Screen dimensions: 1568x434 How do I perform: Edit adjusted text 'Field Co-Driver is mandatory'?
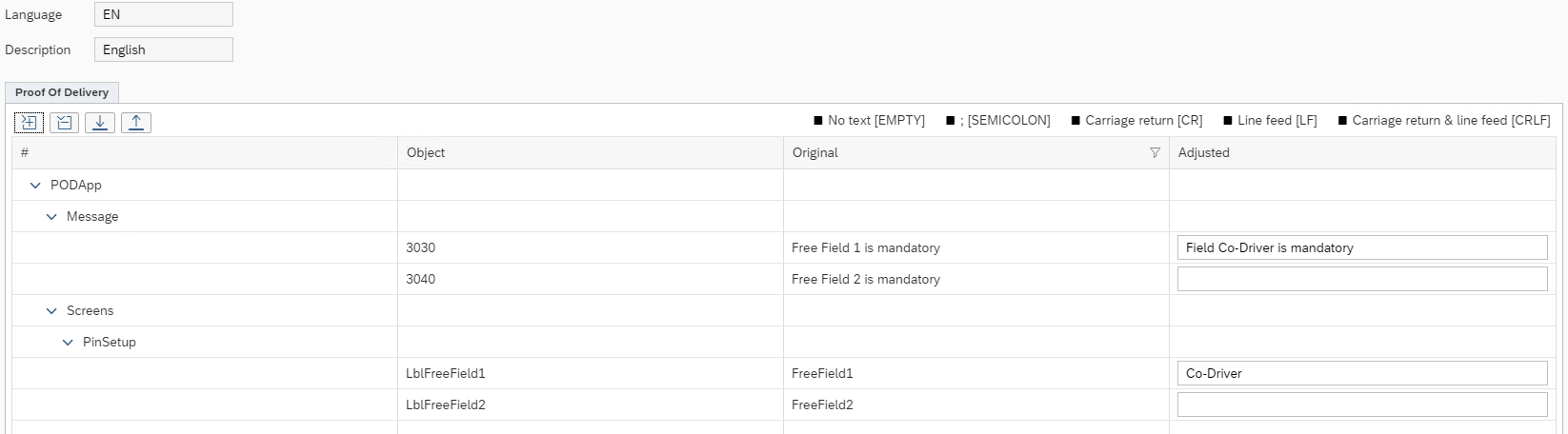(1361, 247)
